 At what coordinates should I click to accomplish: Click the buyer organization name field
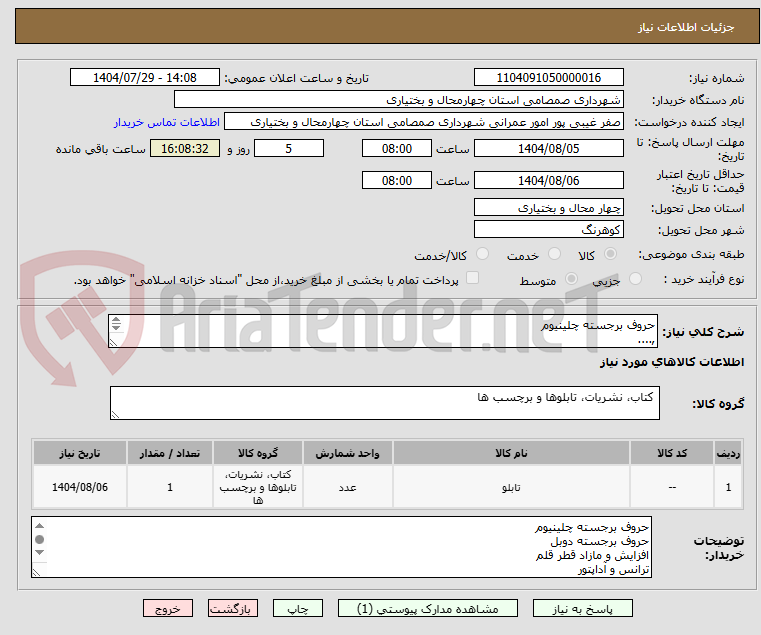click(x=398, y=100)
